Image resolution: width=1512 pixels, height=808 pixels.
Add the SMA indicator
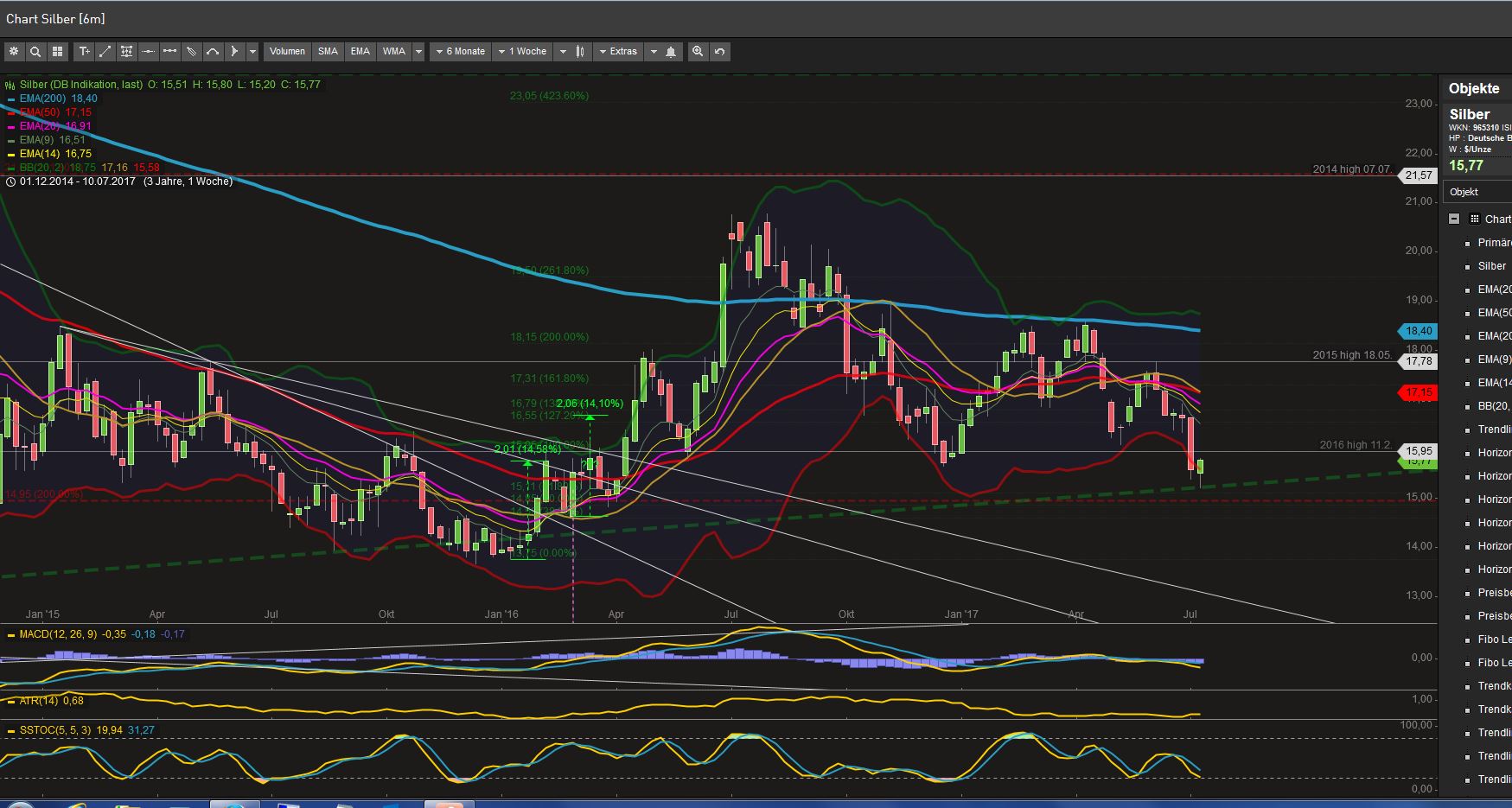328,52
